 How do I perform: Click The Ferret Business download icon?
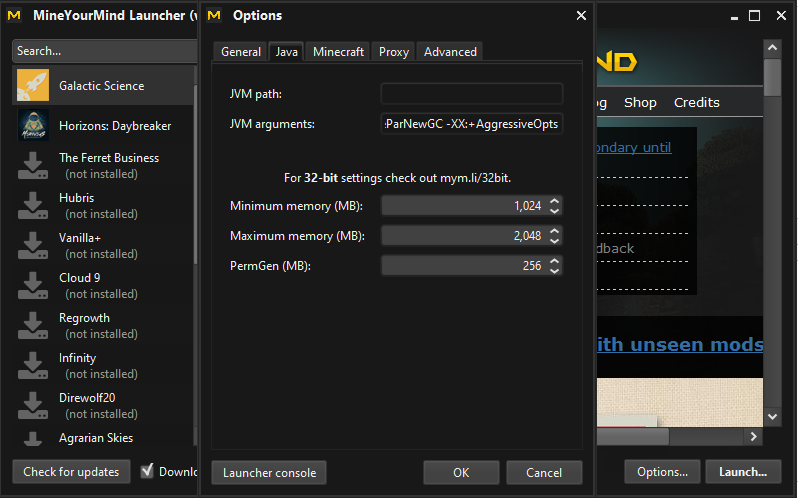click(33, 165)
